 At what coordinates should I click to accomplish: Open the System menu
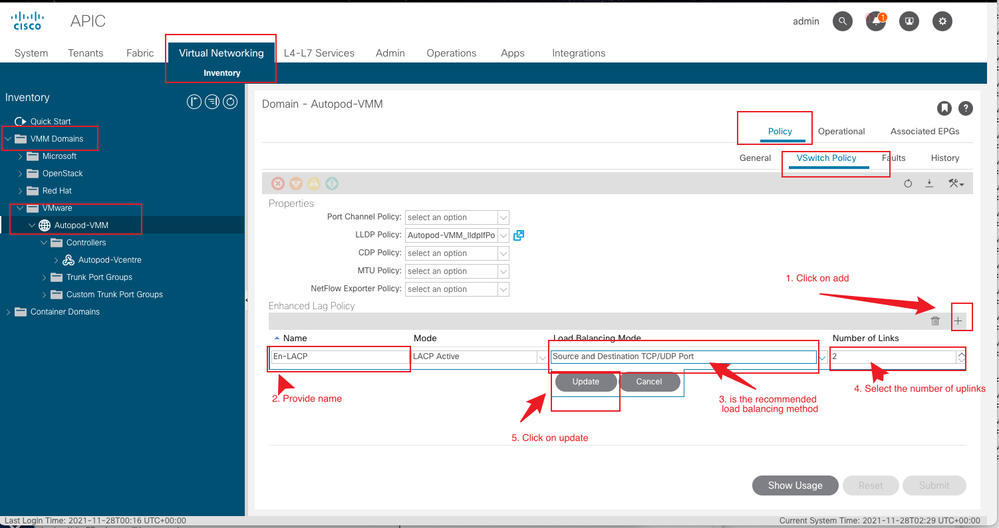[31, 53]
